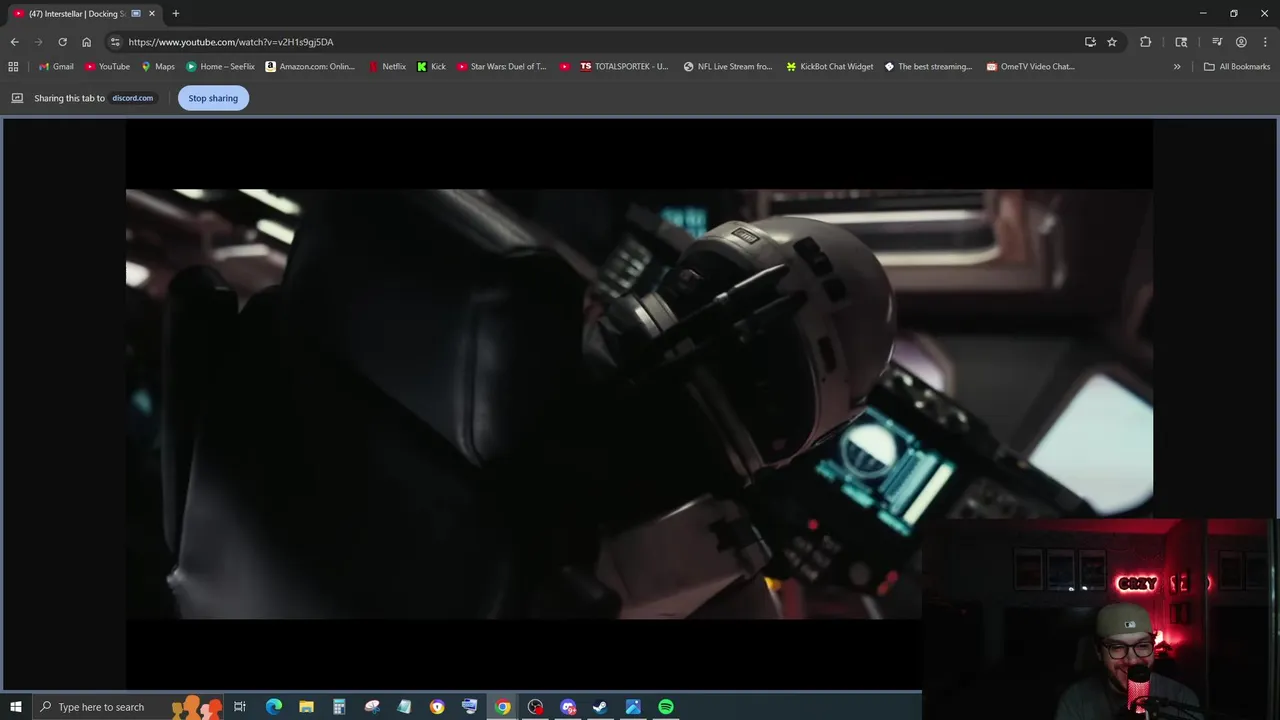The height and width of the screenshot is (720, 1280).
Task: Open Discord from taskbar
Action: (568, 707)
